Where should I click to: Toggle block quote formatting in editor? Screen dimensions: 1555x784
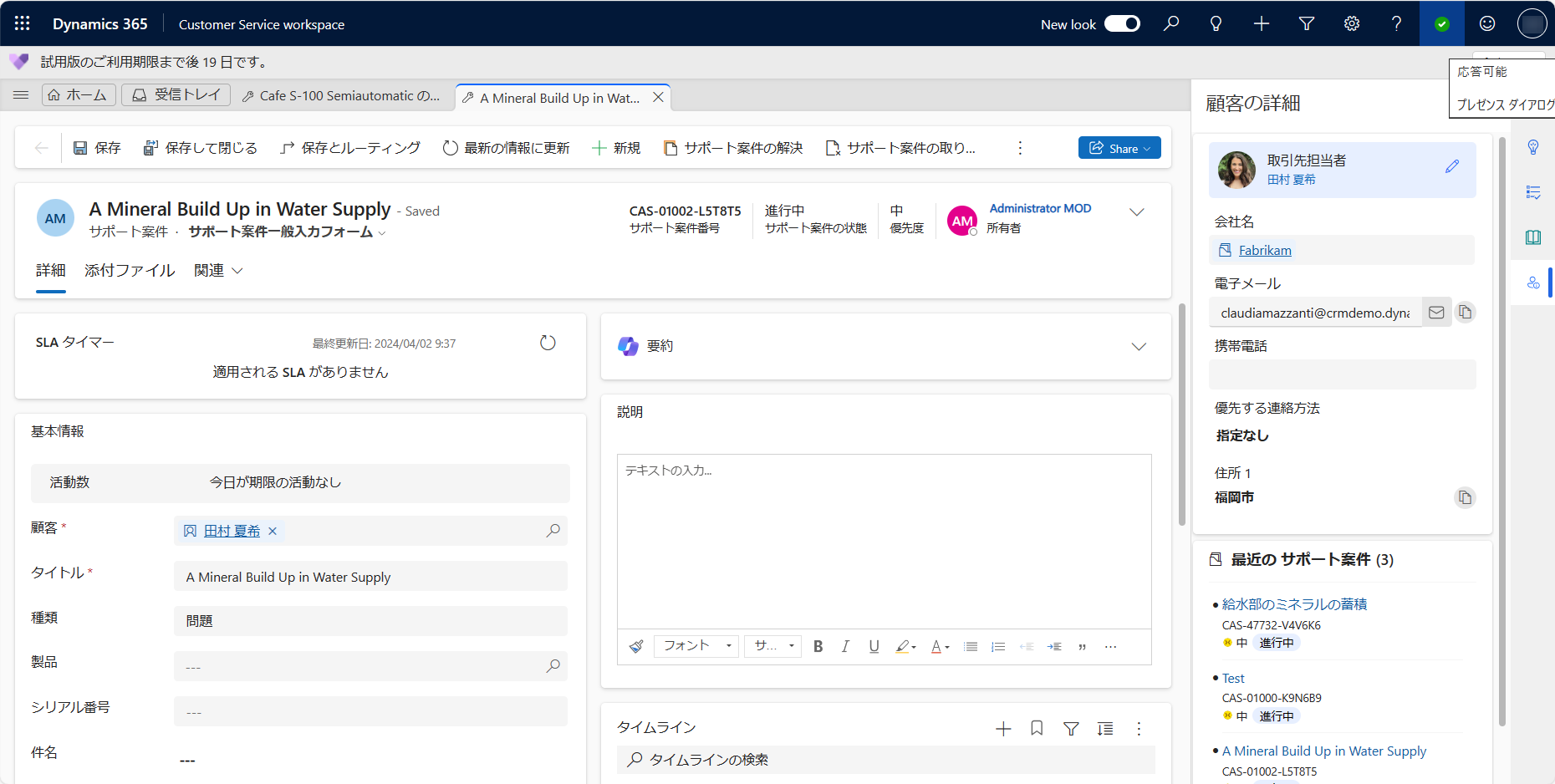point(1083,646)
